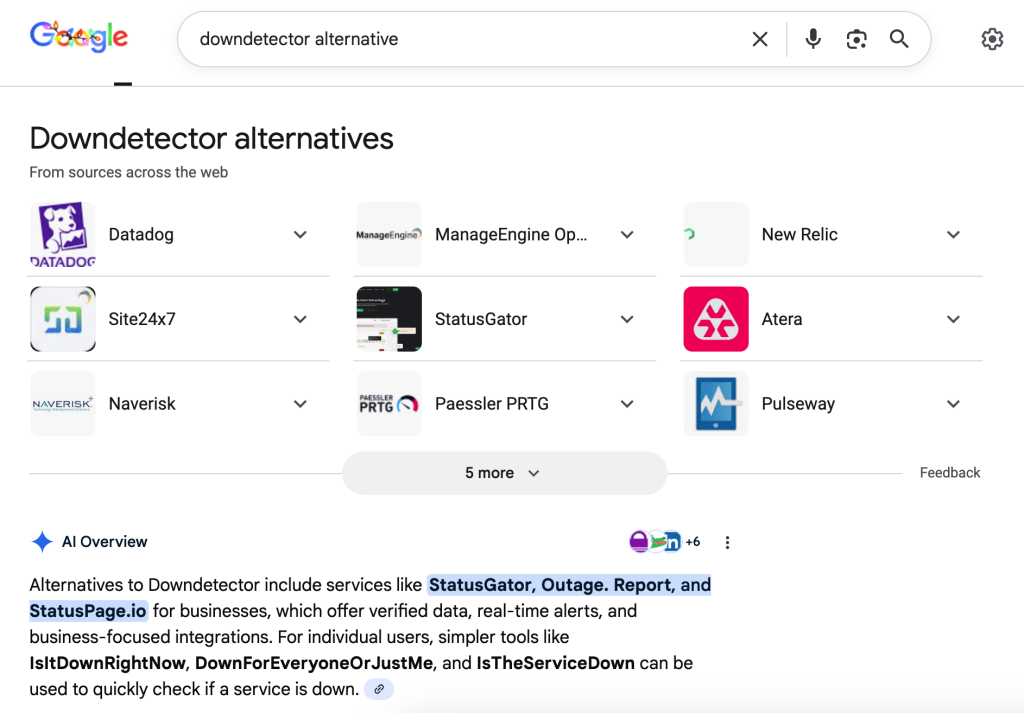Image resolution: width=1024 pixels, height=713 pixels.
Task: Expand the StatusGator entry
Action: coord(627,318)
